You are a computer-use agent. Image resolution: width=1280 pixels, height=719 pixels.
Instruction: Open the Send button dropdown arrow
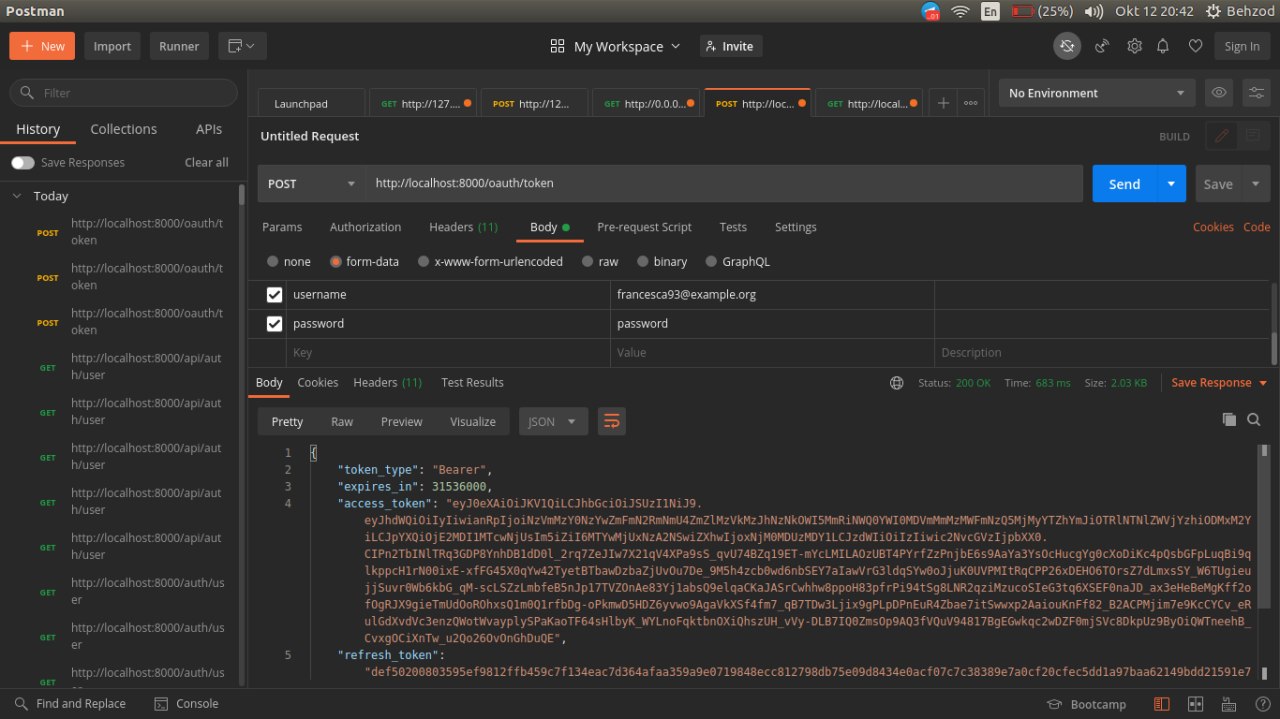tap(1171, 184)
